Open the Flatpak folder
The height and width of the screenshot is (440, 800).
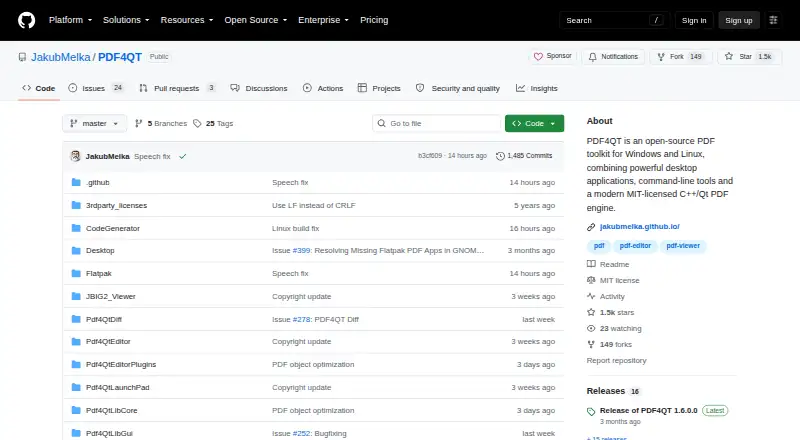pyautogui.click(x=98, y=274)
